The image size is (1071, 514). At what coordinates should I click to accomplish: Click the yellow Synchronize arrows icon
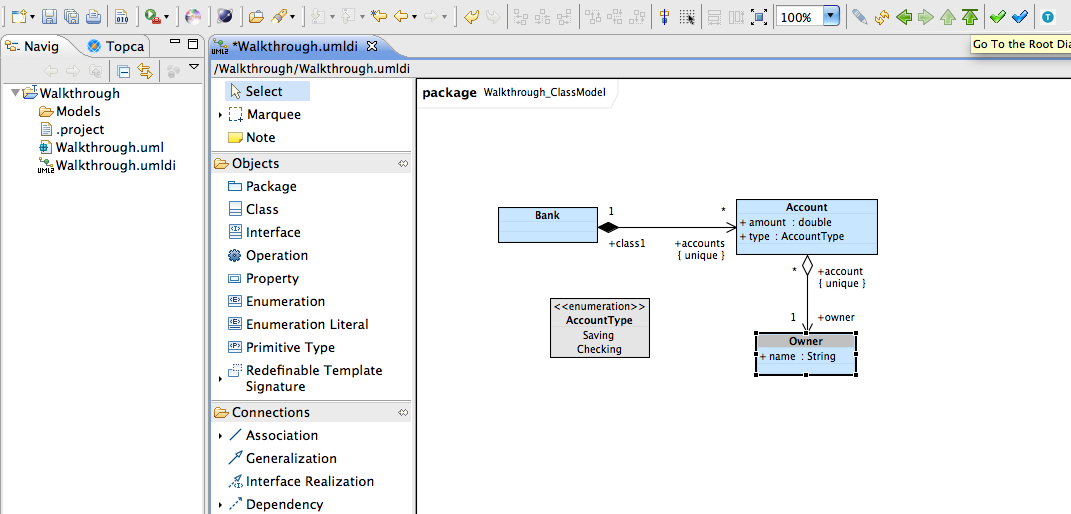pyautogui.click(x=882, y=16)
